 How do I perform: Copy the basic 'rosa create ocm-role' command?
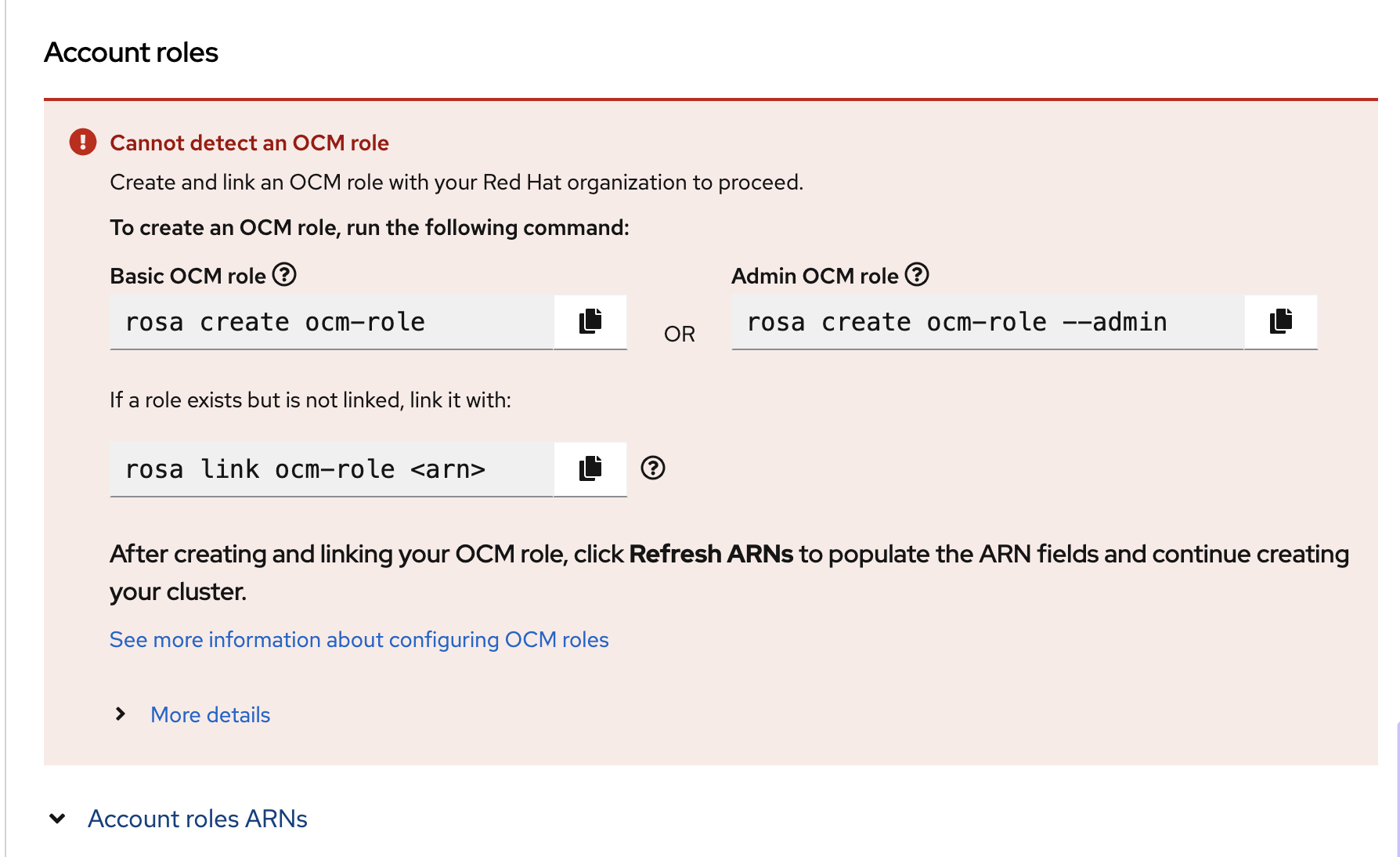pos(590,321)
